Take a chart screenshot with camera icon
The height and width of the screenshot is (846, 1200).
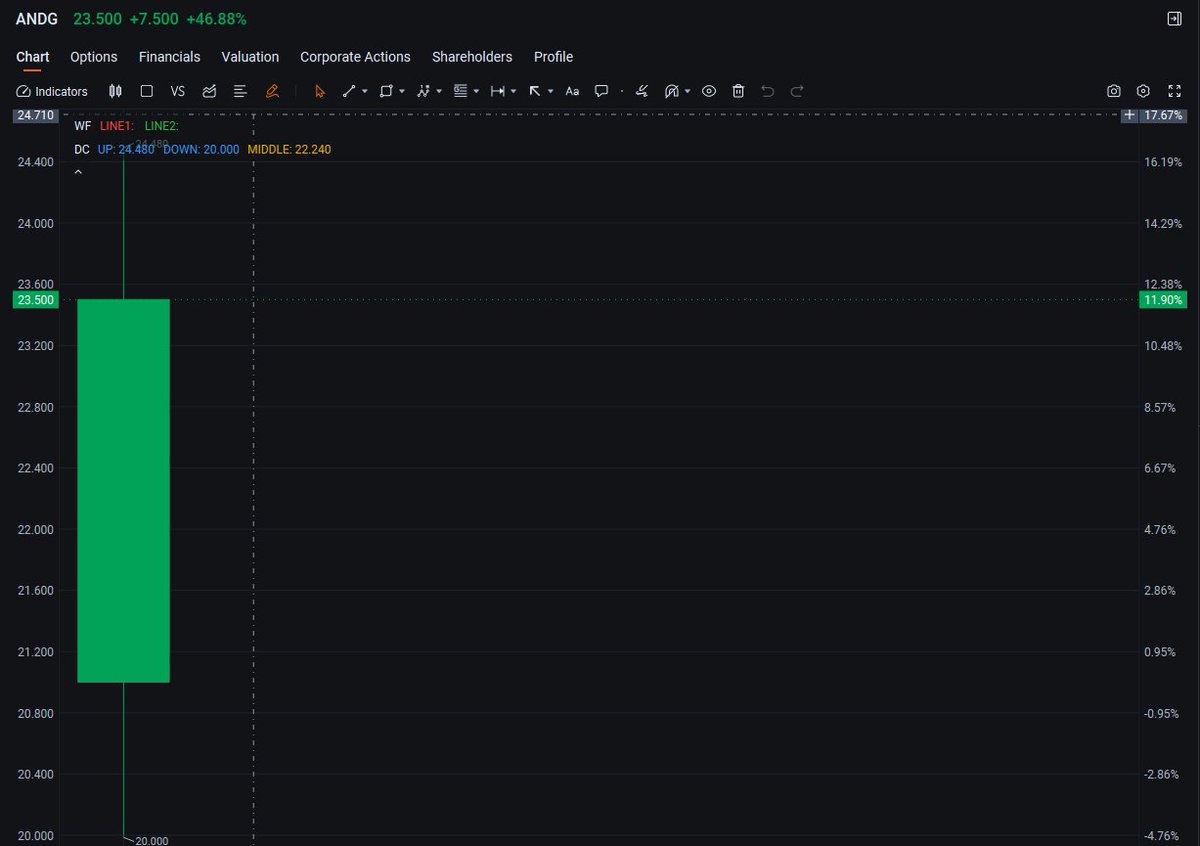coord(1114,91)
